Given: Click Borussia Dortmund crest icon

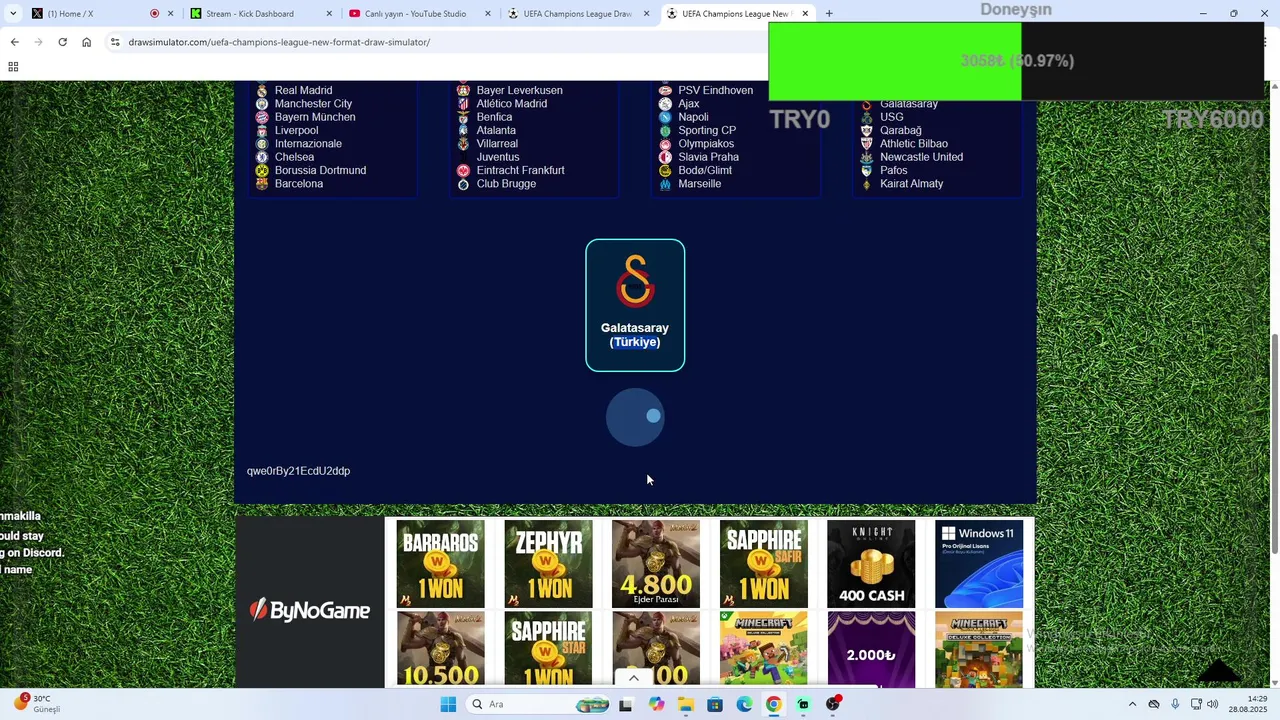Looking at the screenshot, I should [262, 170].
